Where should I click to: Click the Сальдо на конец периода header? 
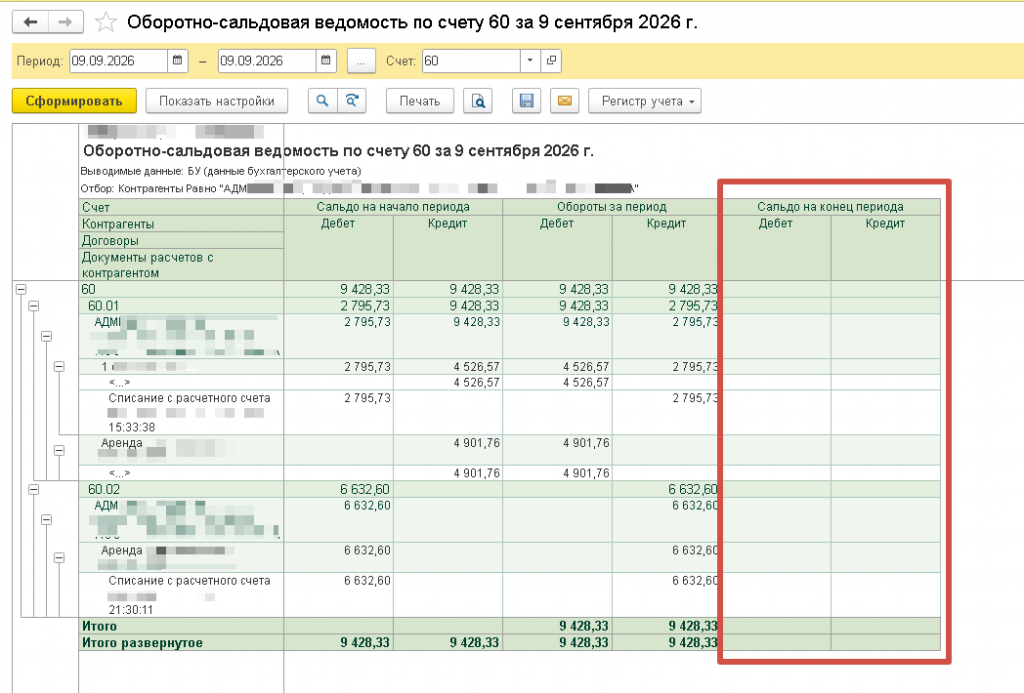click(x=831, y=206)
